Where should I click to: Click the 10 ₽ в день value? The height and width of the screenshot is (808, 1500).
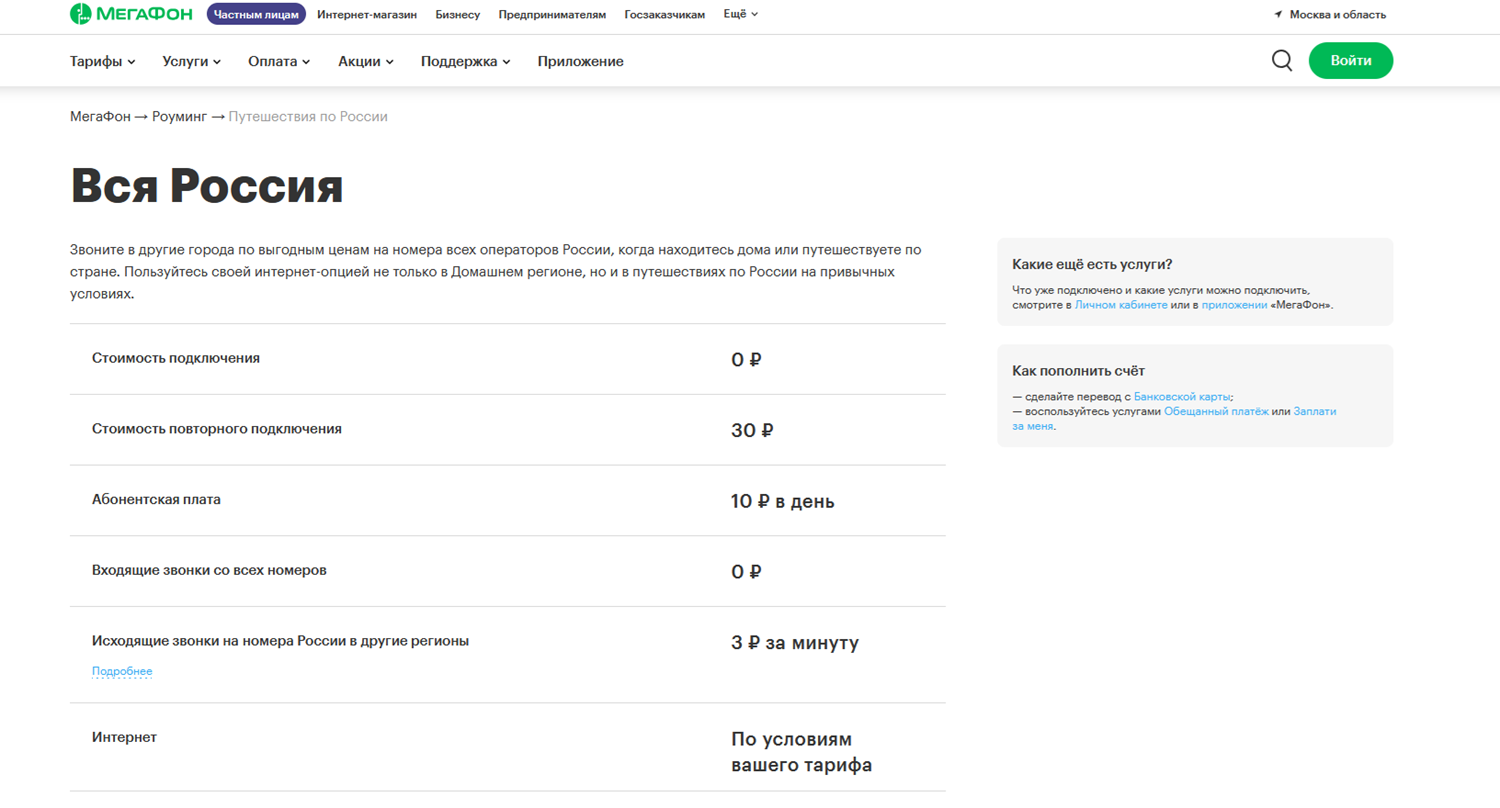point(783,501)
